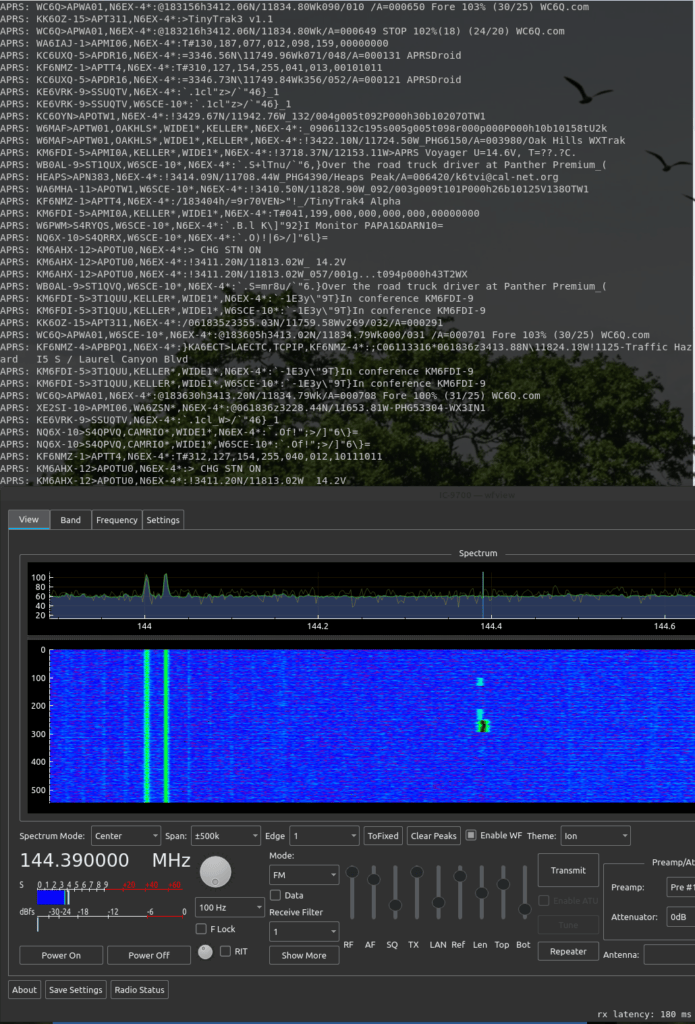Enable the F Lock checkbox
The image size is (695, 1024).
pyautogui.click(x=201, y=929)
